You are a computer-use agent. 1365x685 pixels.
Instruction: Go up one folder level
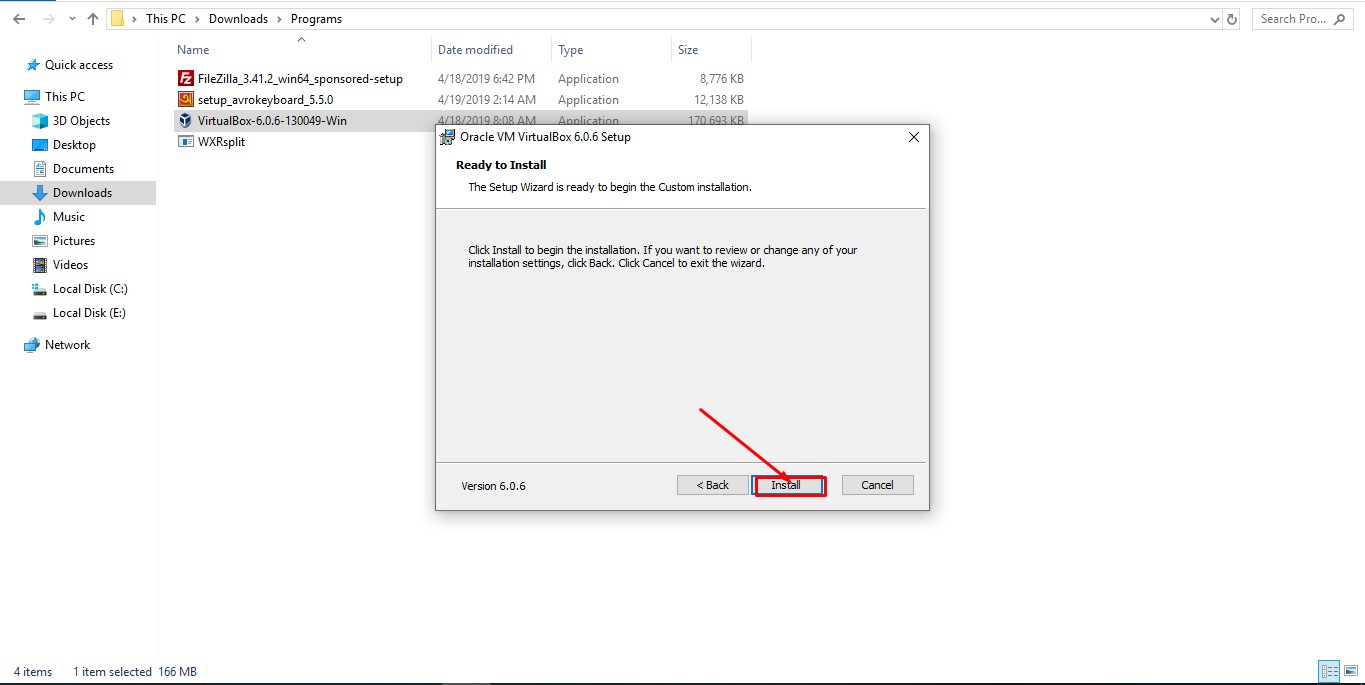[93, 19]
